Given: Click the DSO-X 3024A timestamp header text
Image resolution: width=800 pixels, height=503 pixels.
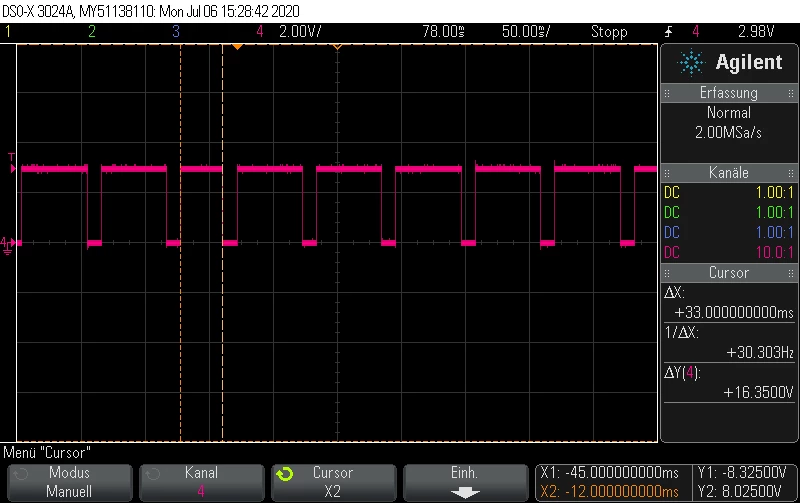Looking at the screenshot, I should [151, 11].
